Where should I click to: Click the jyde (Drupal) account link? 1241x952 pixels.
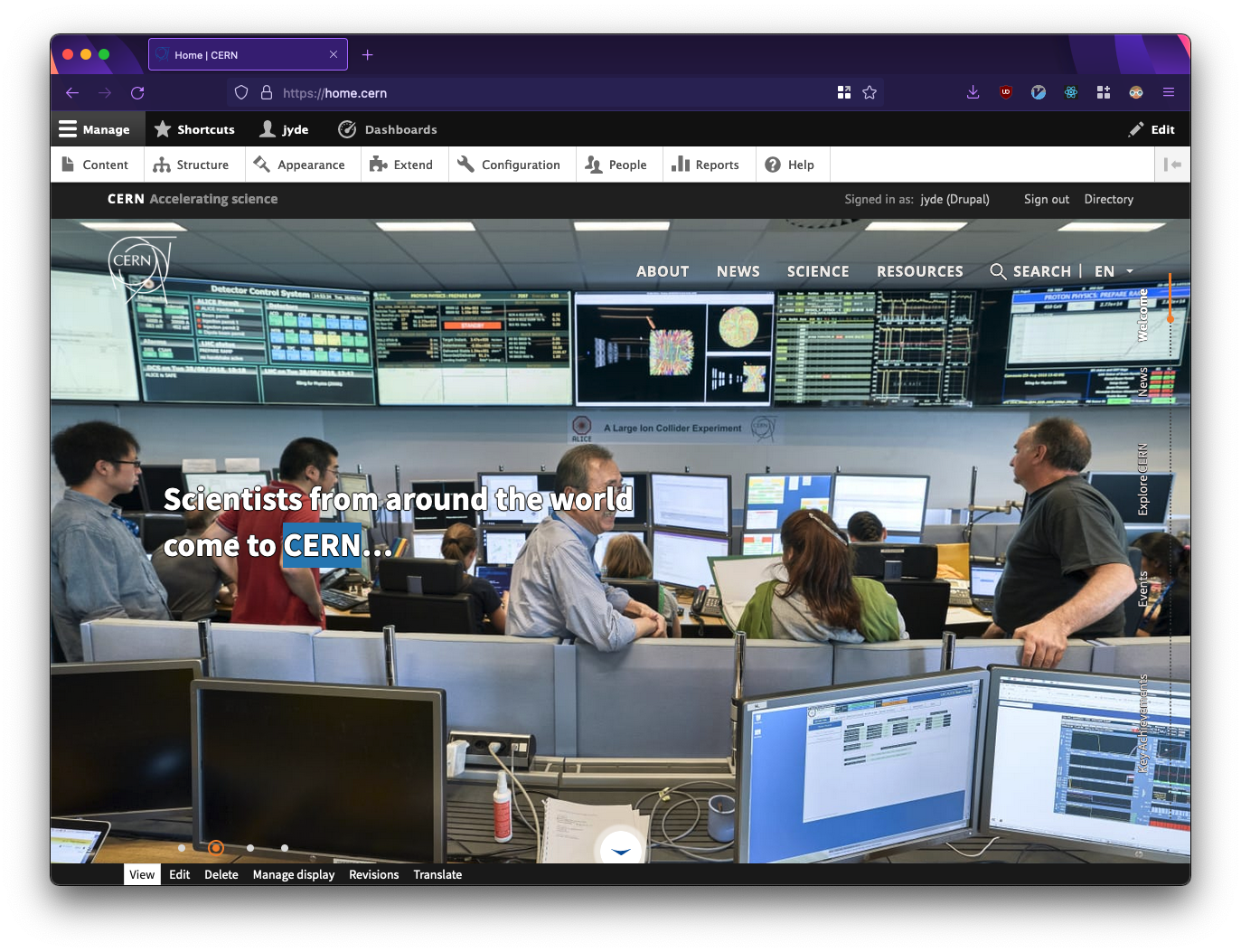(x=954, y=199)
